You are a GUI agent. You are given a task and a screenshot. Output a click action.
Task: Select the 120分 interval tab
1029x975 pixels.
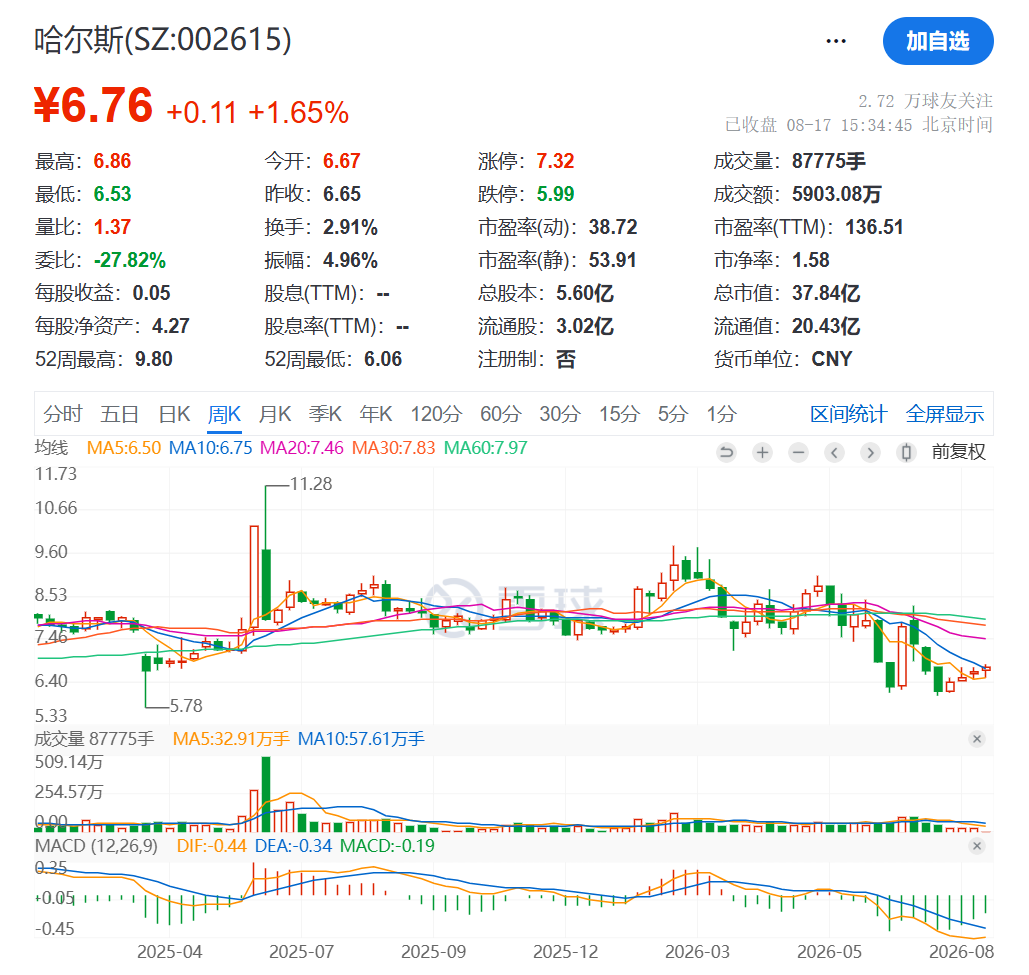click(x=436, y=415)
